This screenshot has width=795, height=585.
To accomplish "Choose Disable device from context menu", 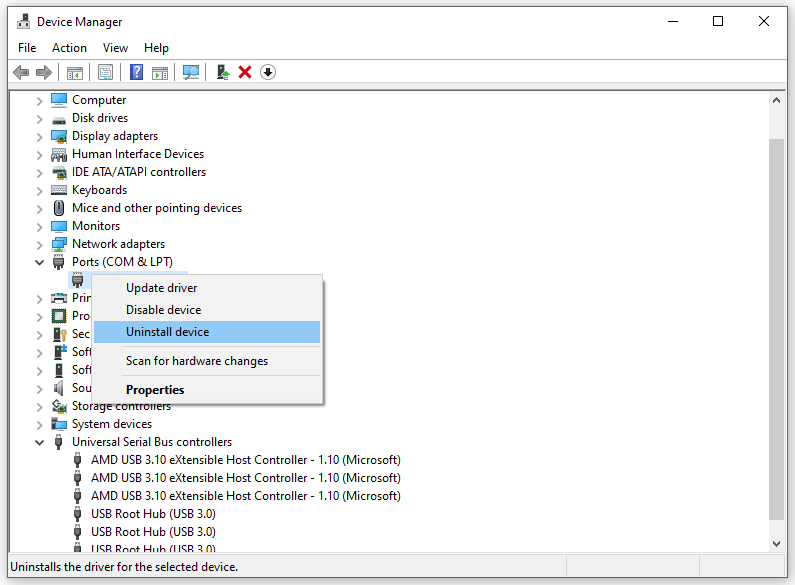I will click(x=207, y=310).
